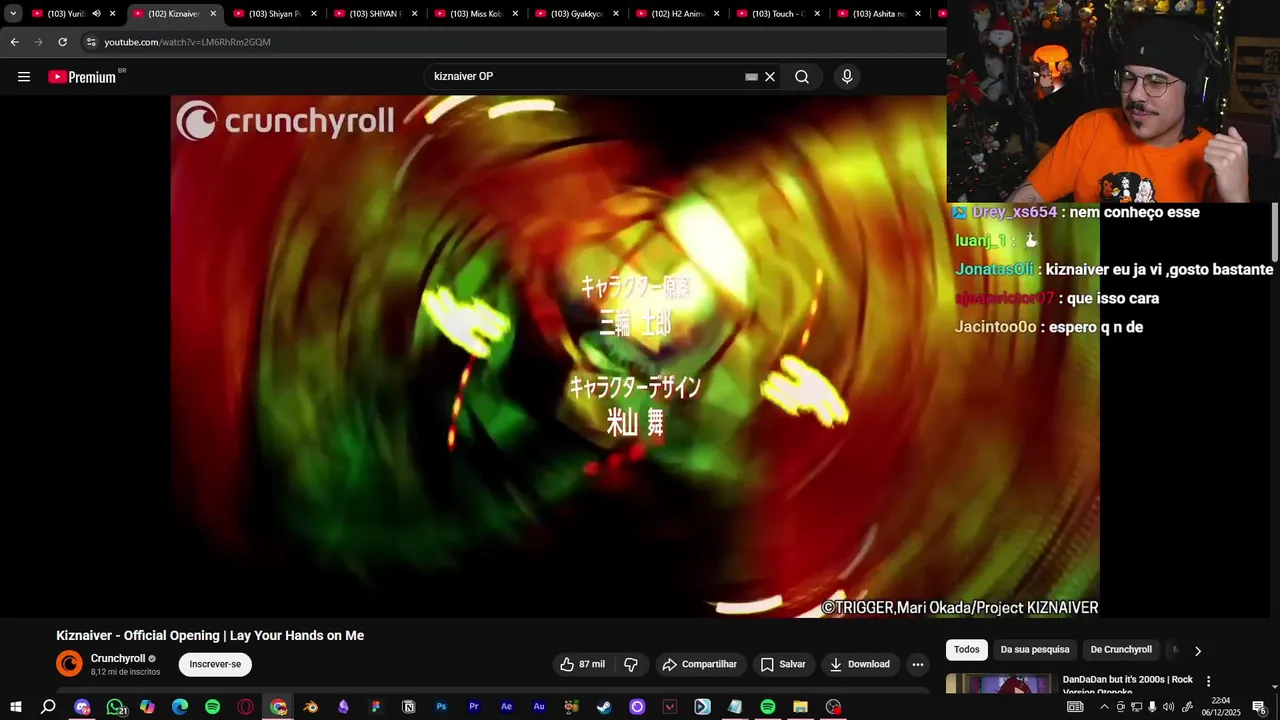Launch After Effects from the taskbar

506,707
